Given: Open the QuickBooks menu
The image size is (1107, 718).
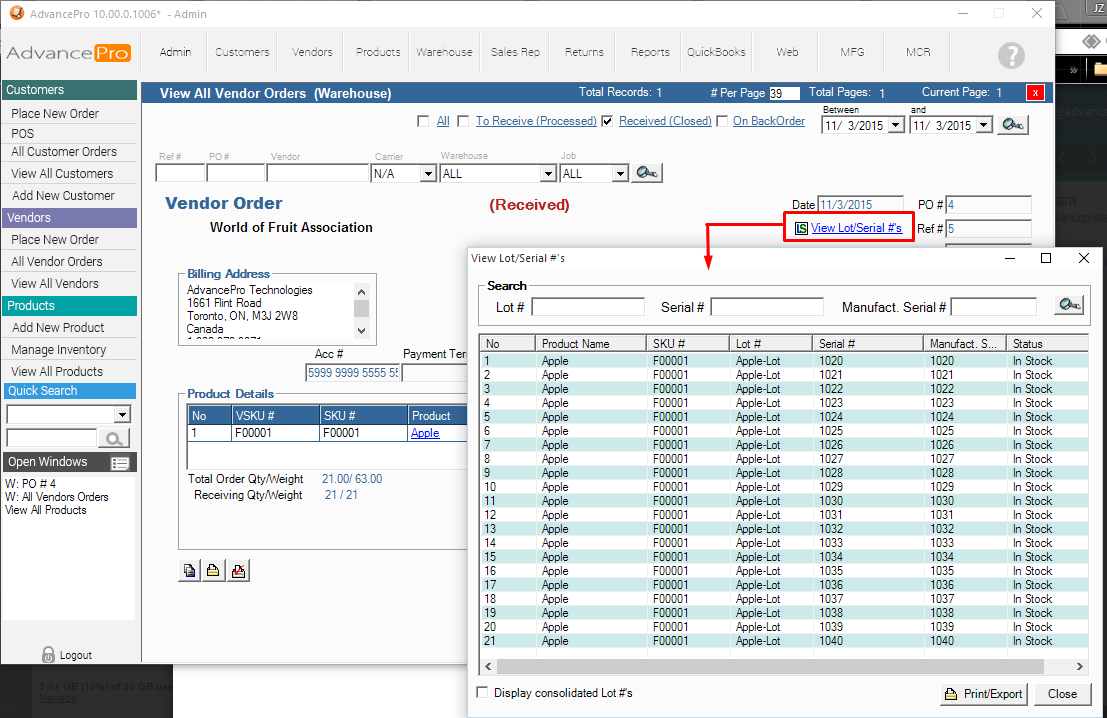Looking at the screenshot, I should pyautogui.click(x=716, y=52).
